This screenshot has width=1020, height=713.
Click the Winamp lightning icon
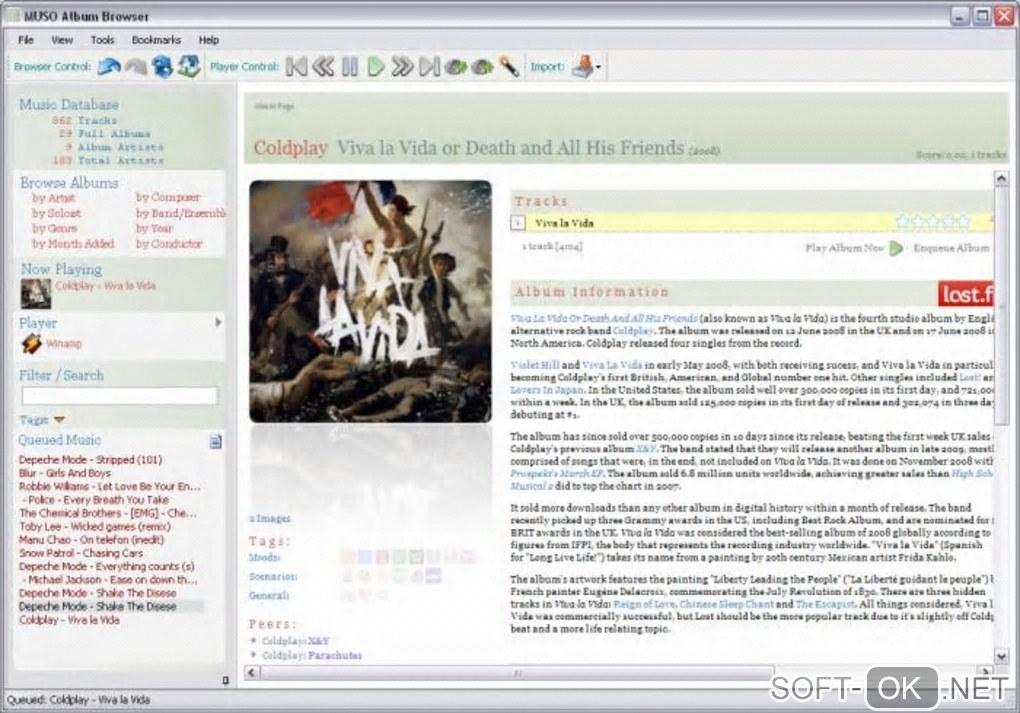(31, 343)
